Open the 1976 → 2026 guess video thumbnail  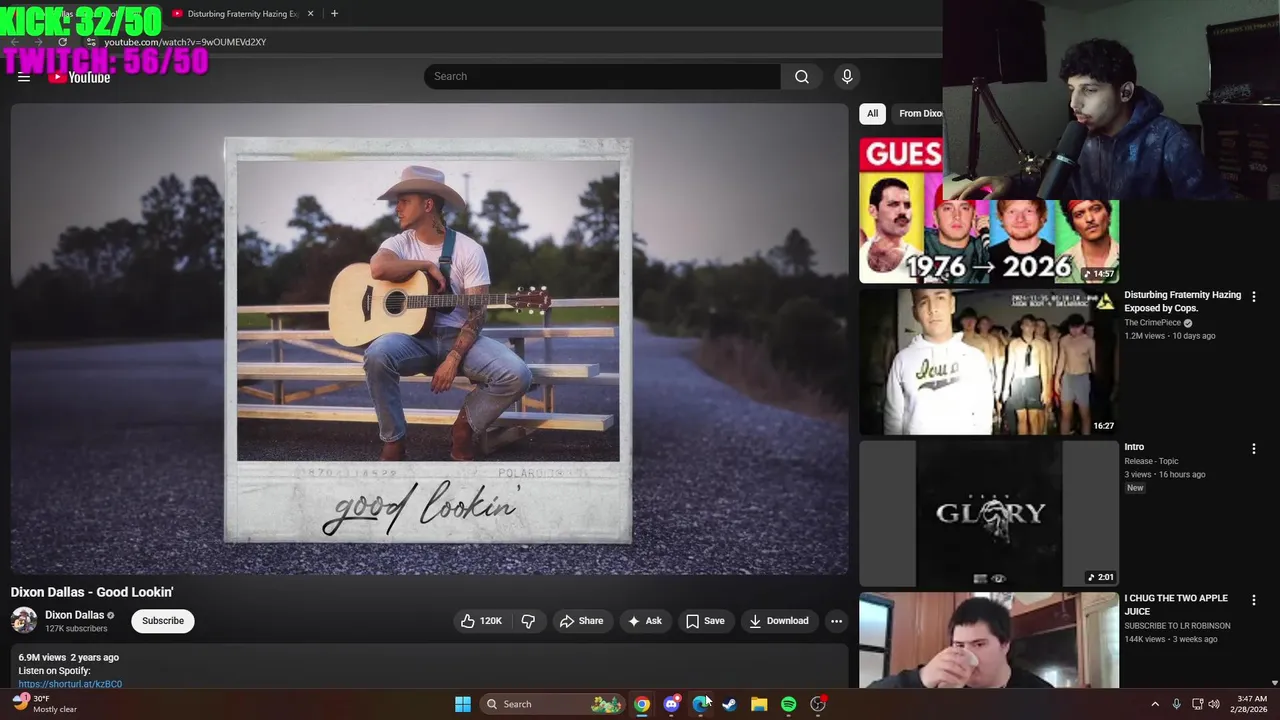coord(989,211)
